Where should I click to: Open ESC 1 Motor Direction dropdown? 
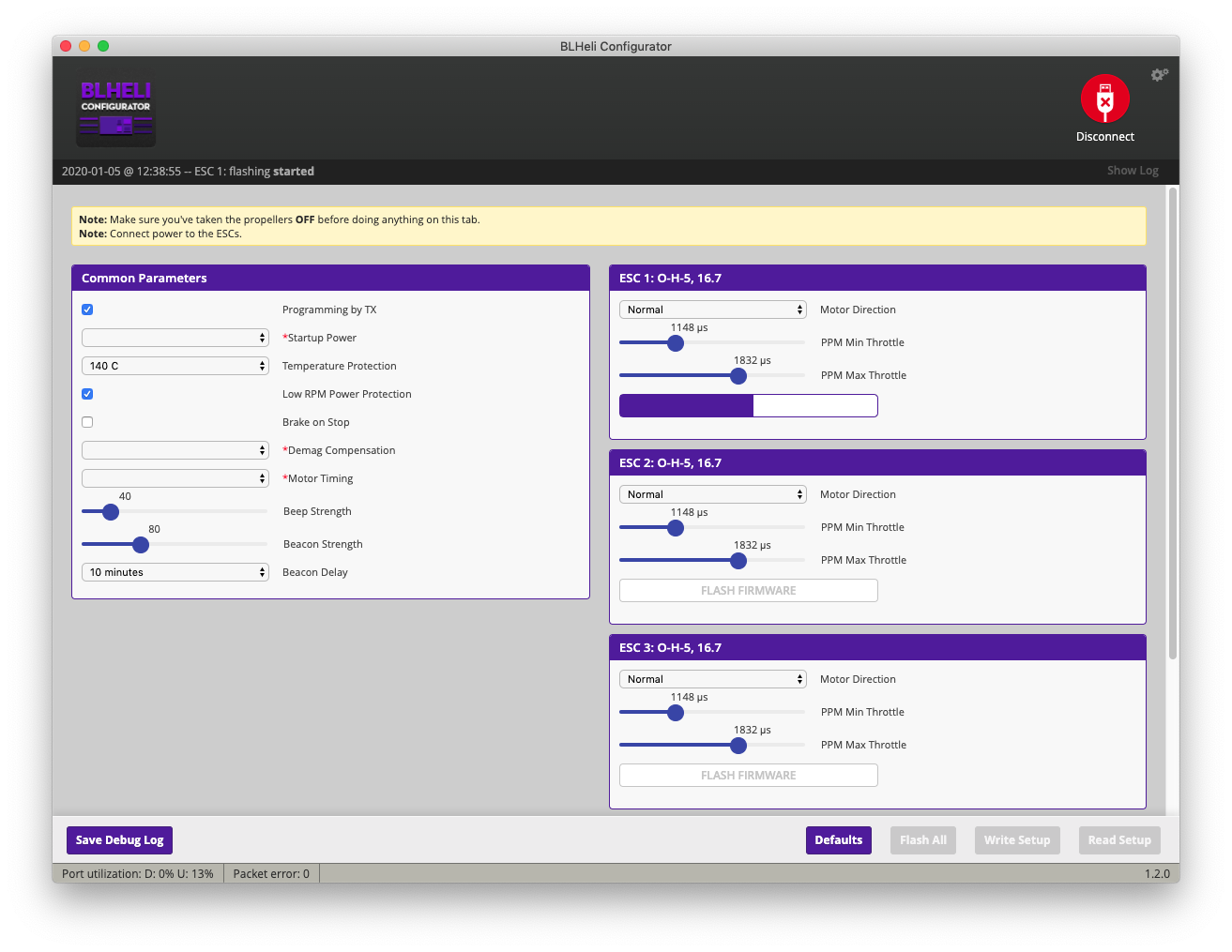713,310
